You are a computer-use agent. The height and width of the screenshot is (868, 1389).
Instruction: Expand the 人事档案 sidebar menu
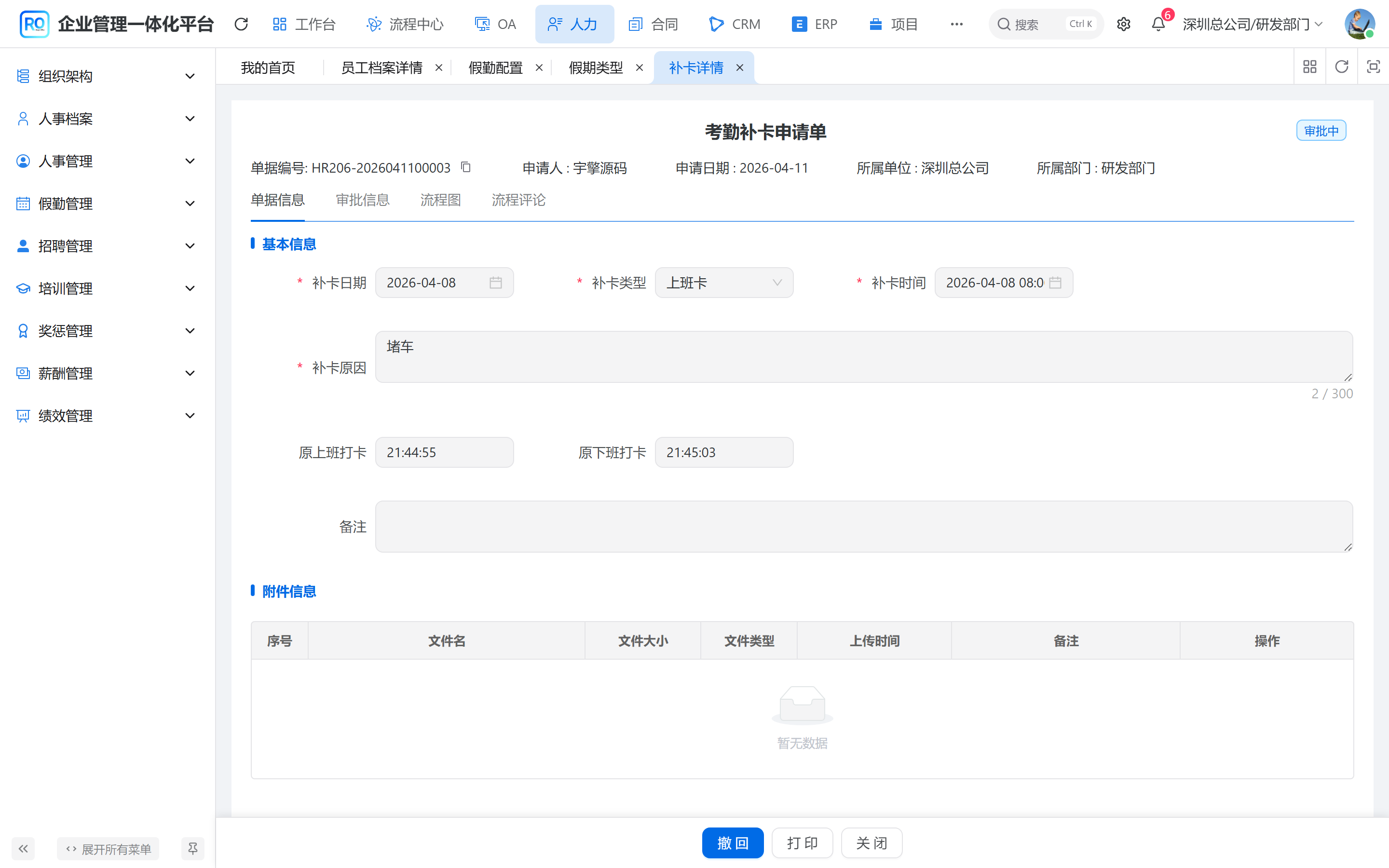[x=108, y=119]
